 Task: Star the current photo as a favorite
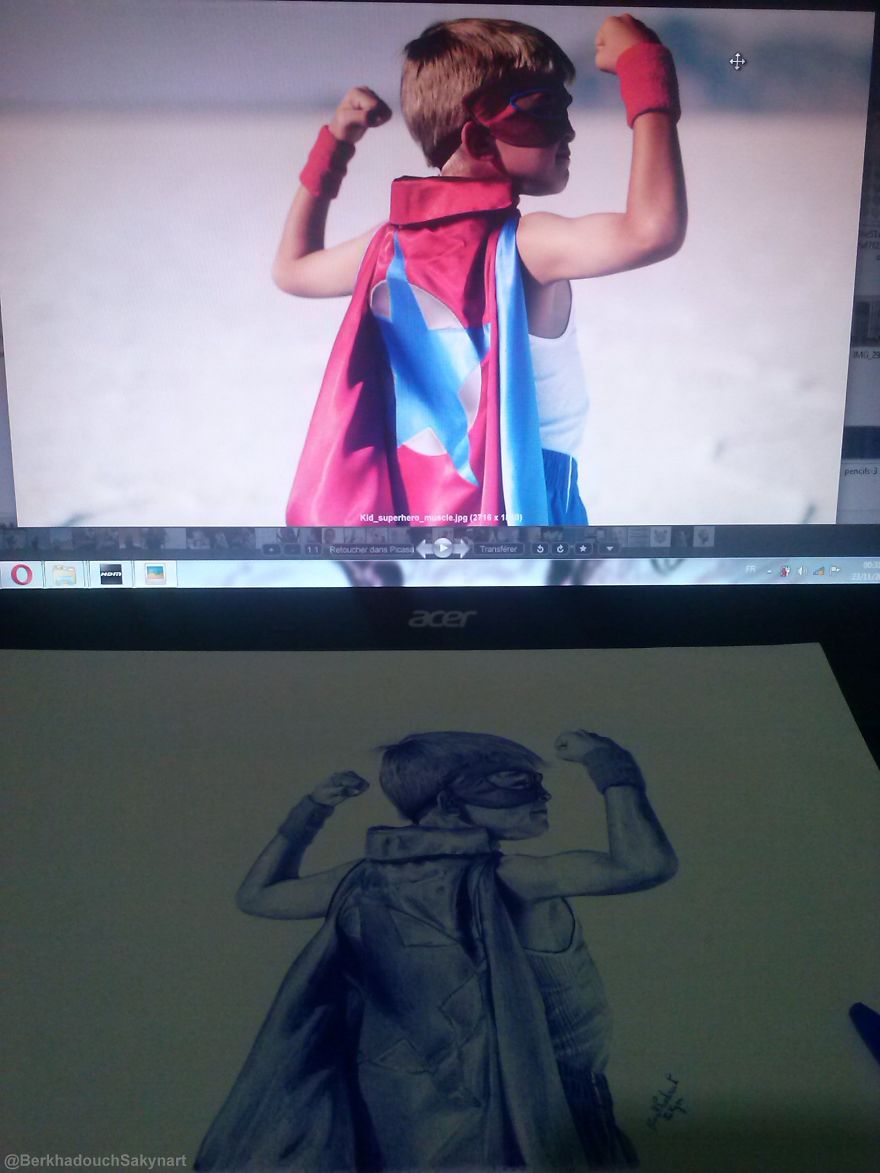(x=582, y=548)
